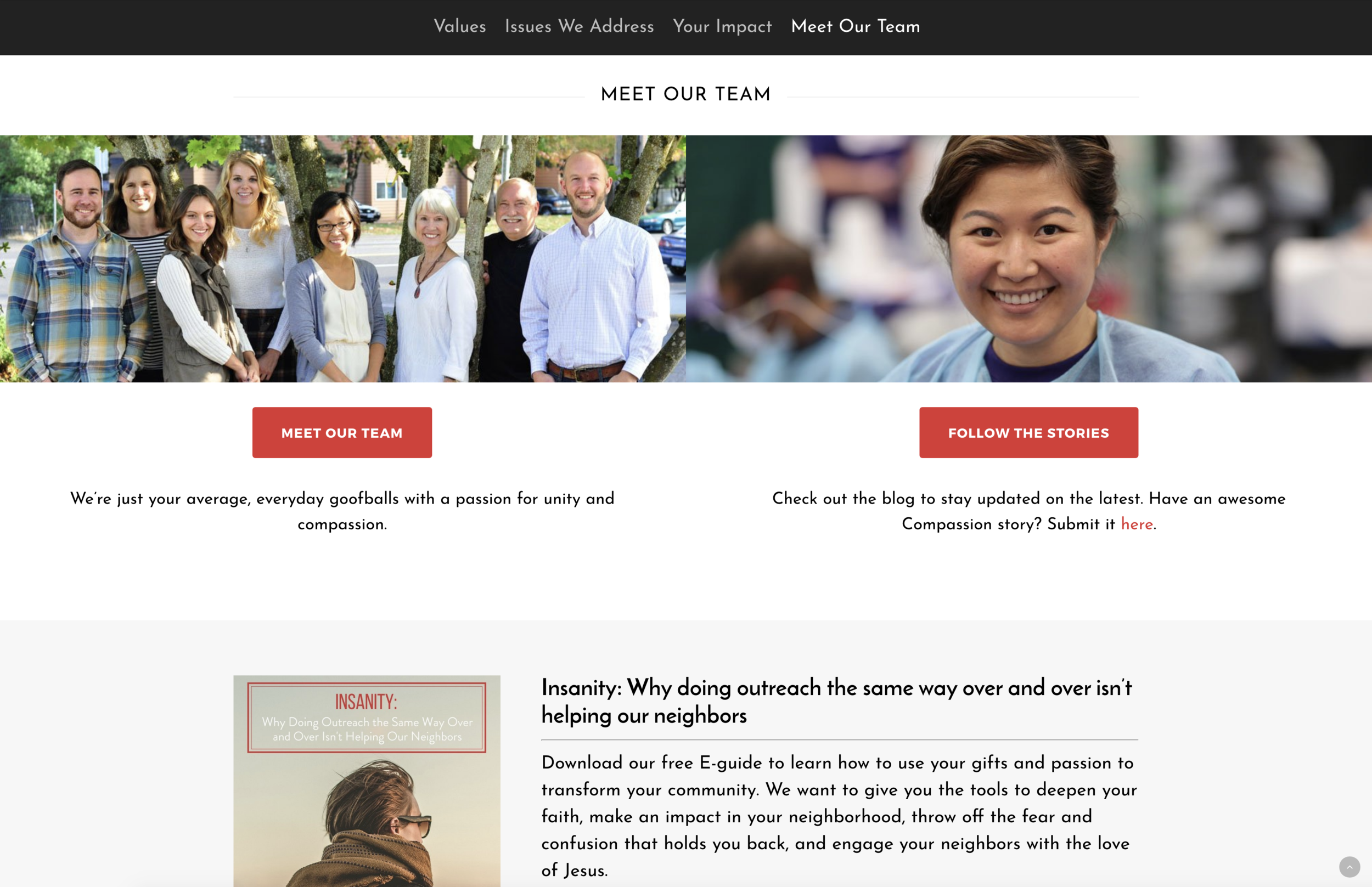
Task: Click the red Meet Our Team button
Action: (x=342, y=433)
